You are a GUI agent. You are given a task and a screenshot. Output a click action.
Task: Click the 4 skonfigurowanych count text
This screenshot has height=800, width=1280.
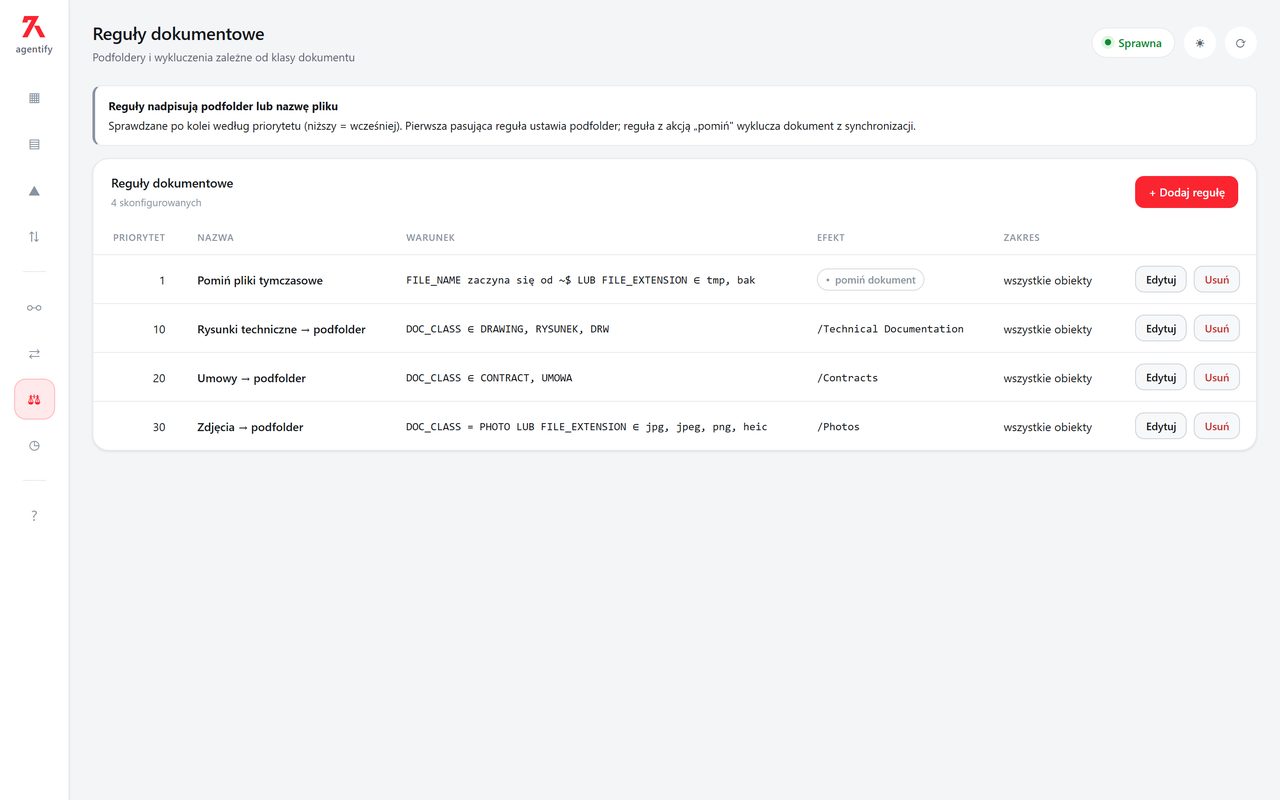(156, 203)
